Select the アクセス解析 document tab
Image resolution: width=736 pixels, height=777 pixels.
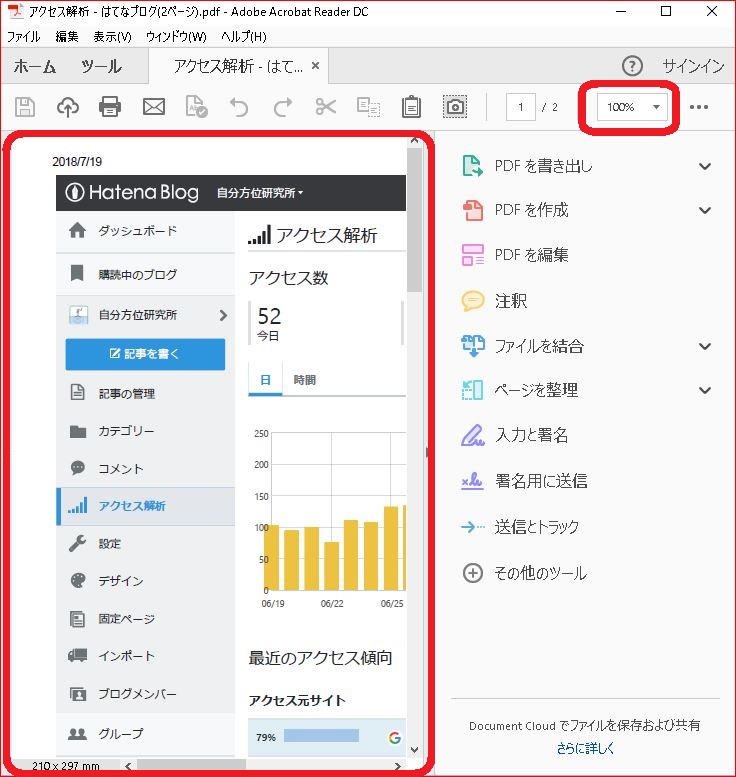[x=238, y=66]
